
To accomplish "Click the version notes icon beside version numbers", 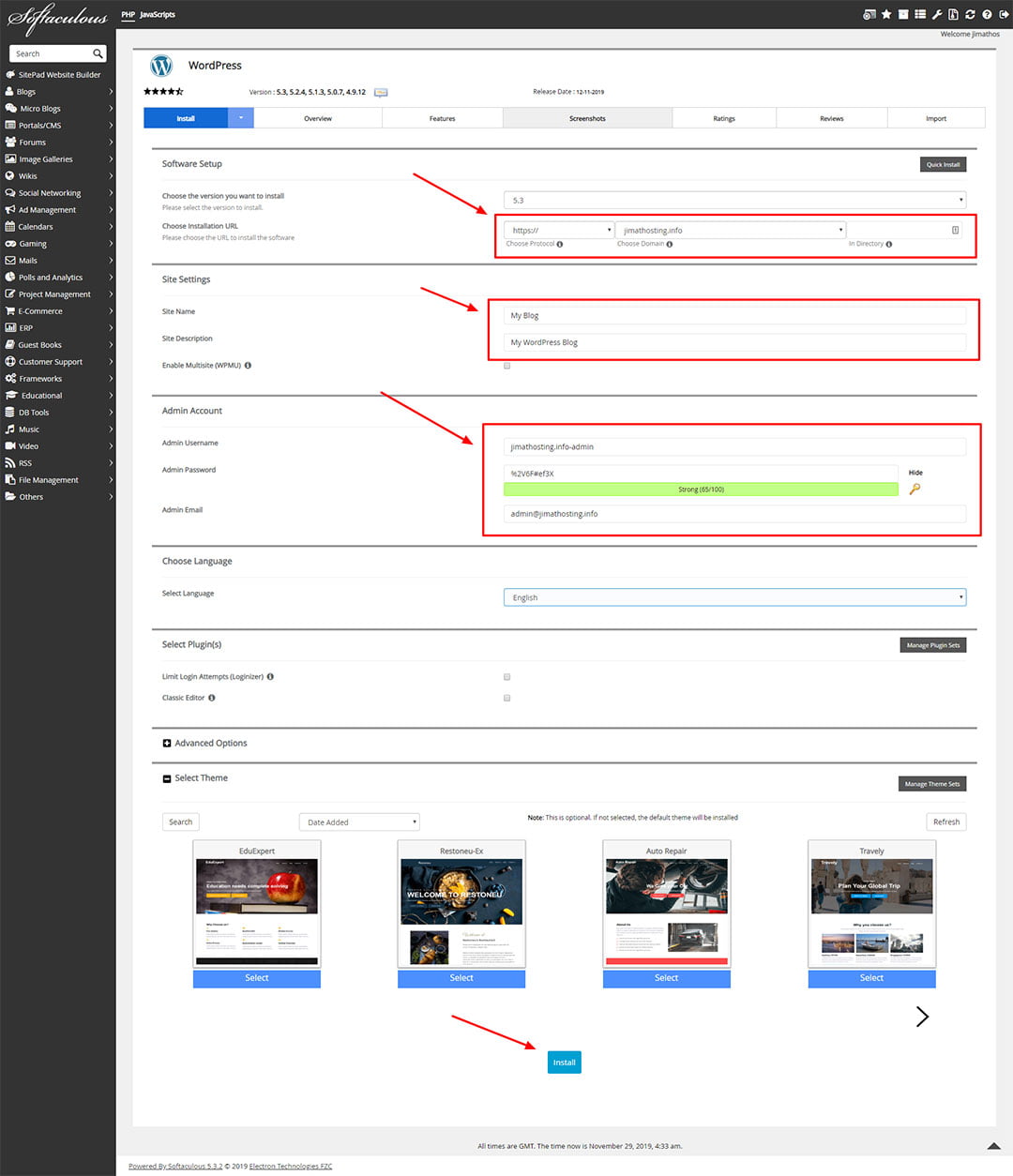I will tap(381, 92).
